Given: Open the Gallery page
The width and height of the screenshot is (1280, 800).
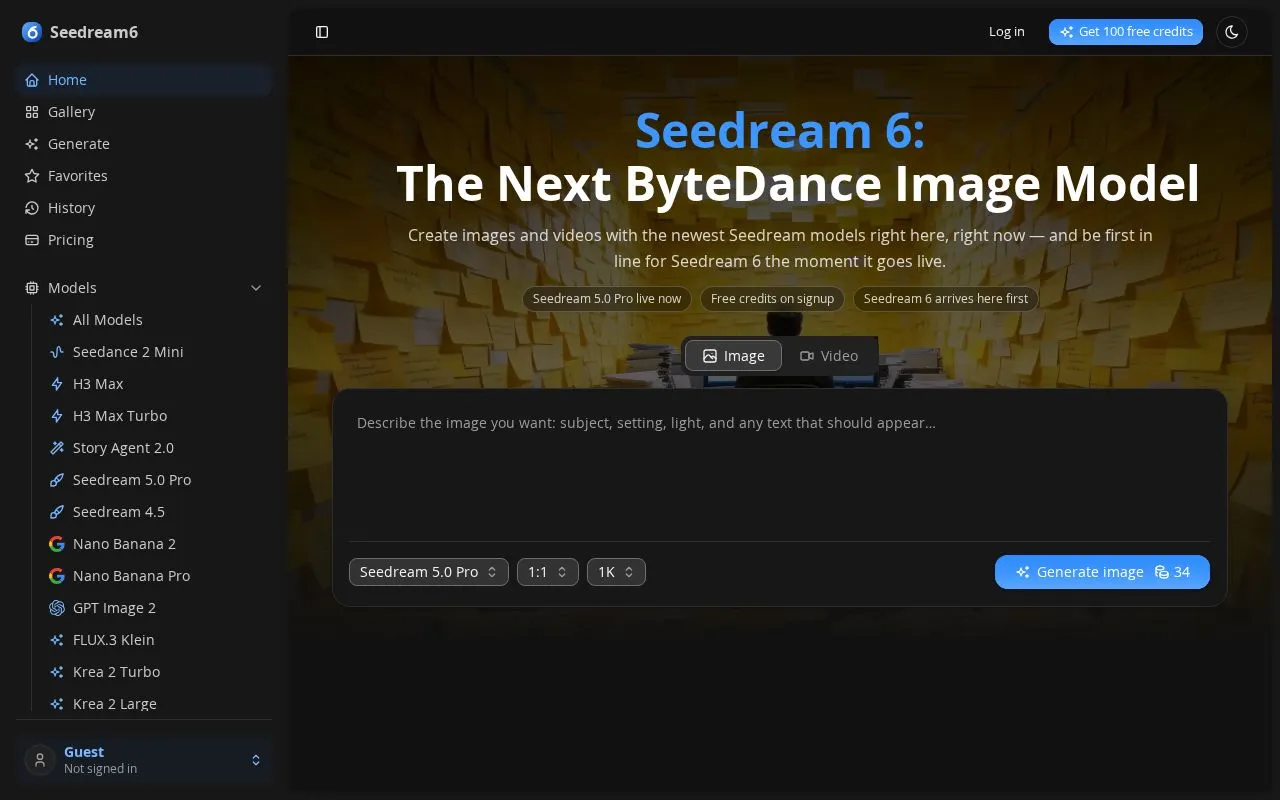Looking at the screenshot, I should click(144, 112).
